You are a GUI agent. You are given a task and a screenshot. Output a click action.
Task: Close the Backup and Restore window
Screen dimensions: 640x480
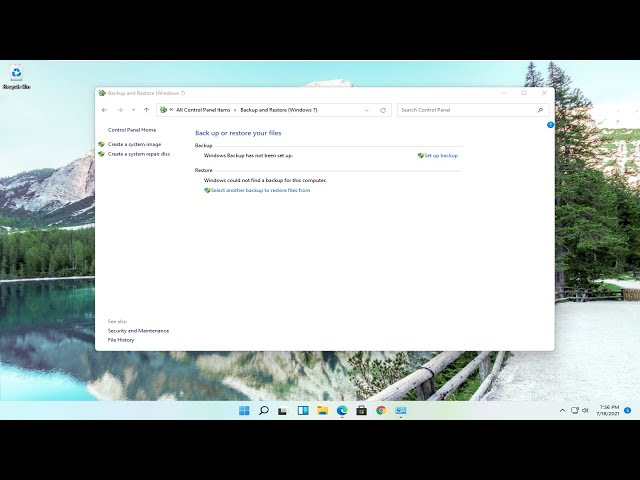(x=544, y=93)
